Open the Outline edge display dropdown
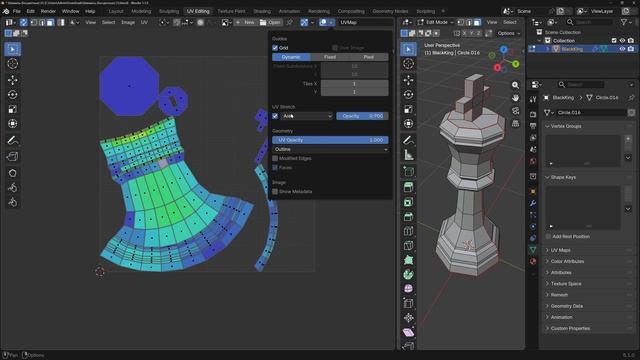 pos(330,149)
